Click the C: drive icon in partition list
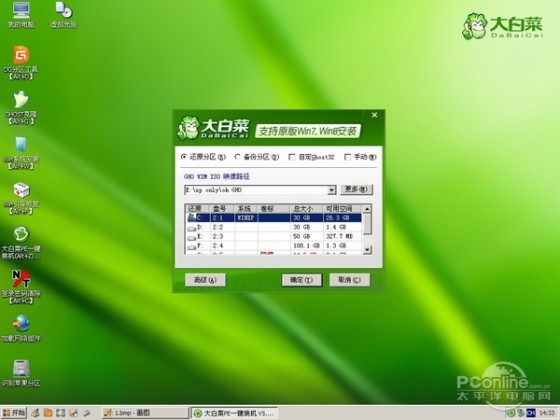Screen dimensions: 560x420 191,218
